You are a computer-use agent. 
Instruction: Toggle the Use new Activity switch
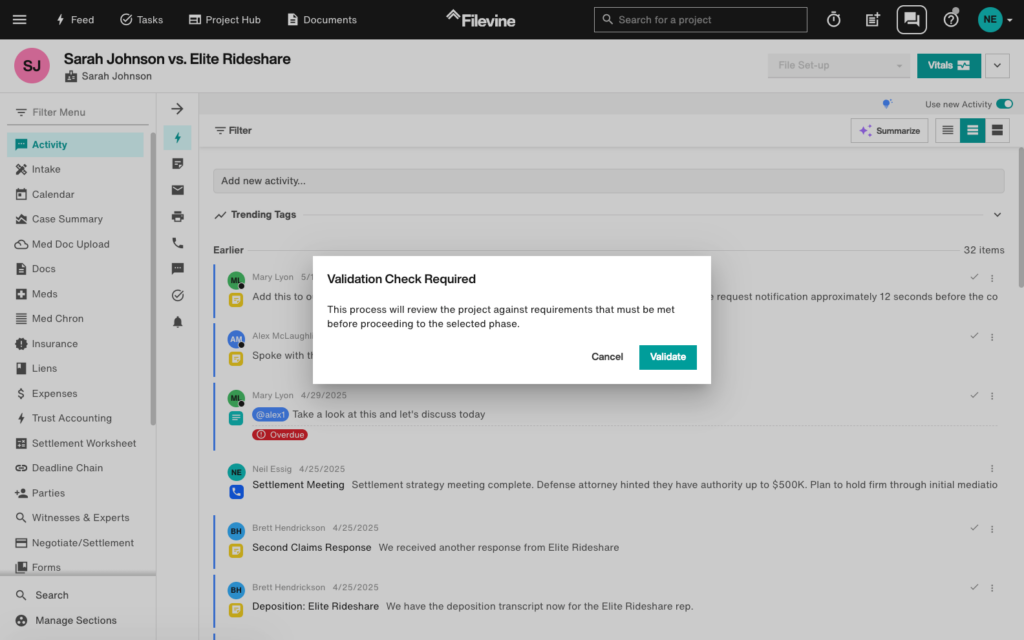1004,104
